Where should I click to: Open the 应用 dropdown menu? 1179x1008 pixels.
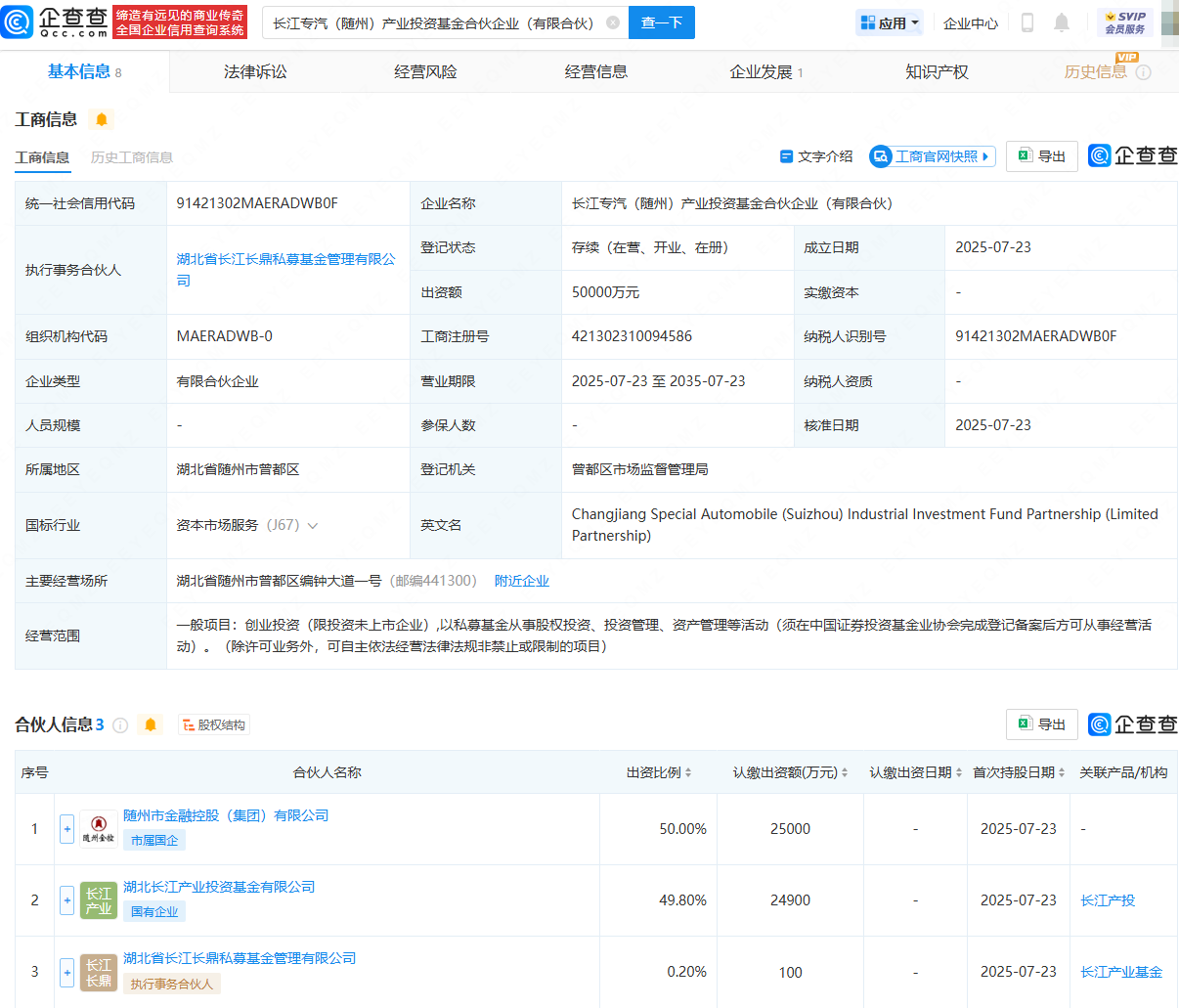pyautogui.click(x=889, y=22)
